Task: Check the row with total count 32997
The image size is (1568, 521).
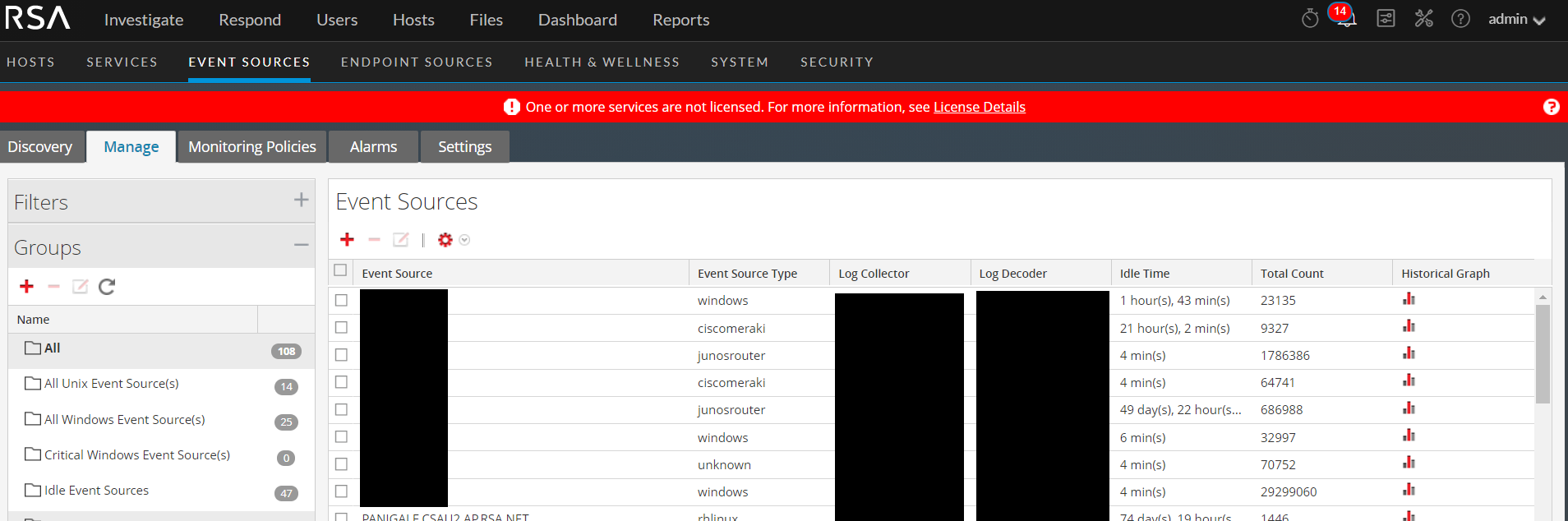Action: (x=341, y=436)
